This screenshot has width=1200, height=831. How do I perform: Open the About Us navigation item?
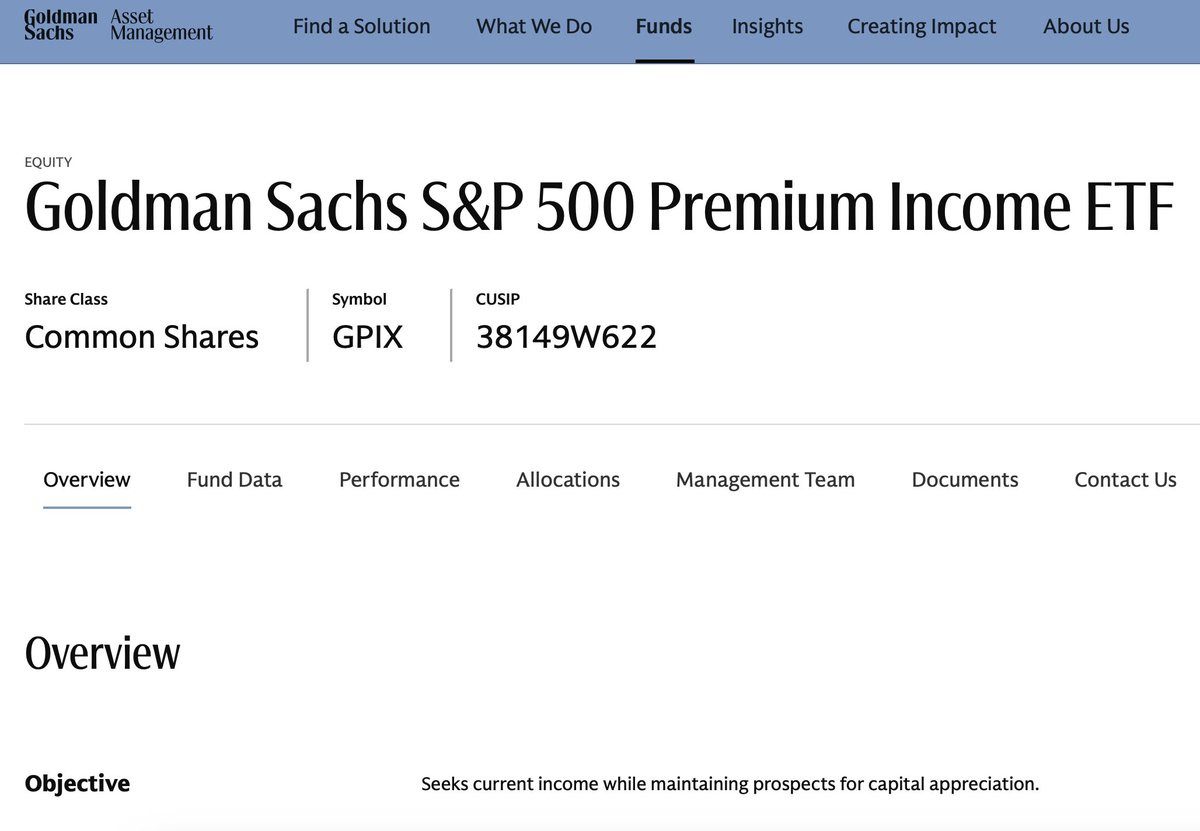pos(1086,27)
